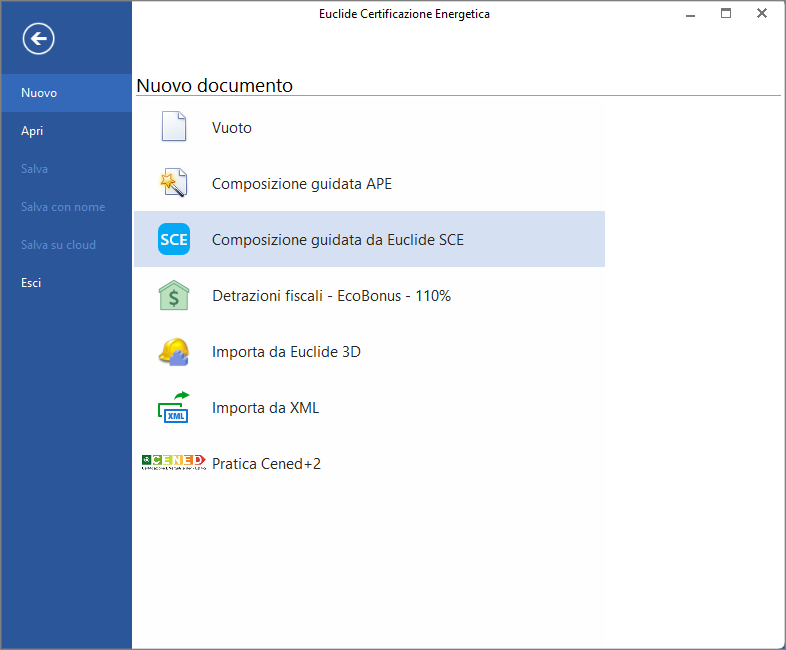786x650 pixels.
Task: Select the Importa da XML label
Action: 265,408
